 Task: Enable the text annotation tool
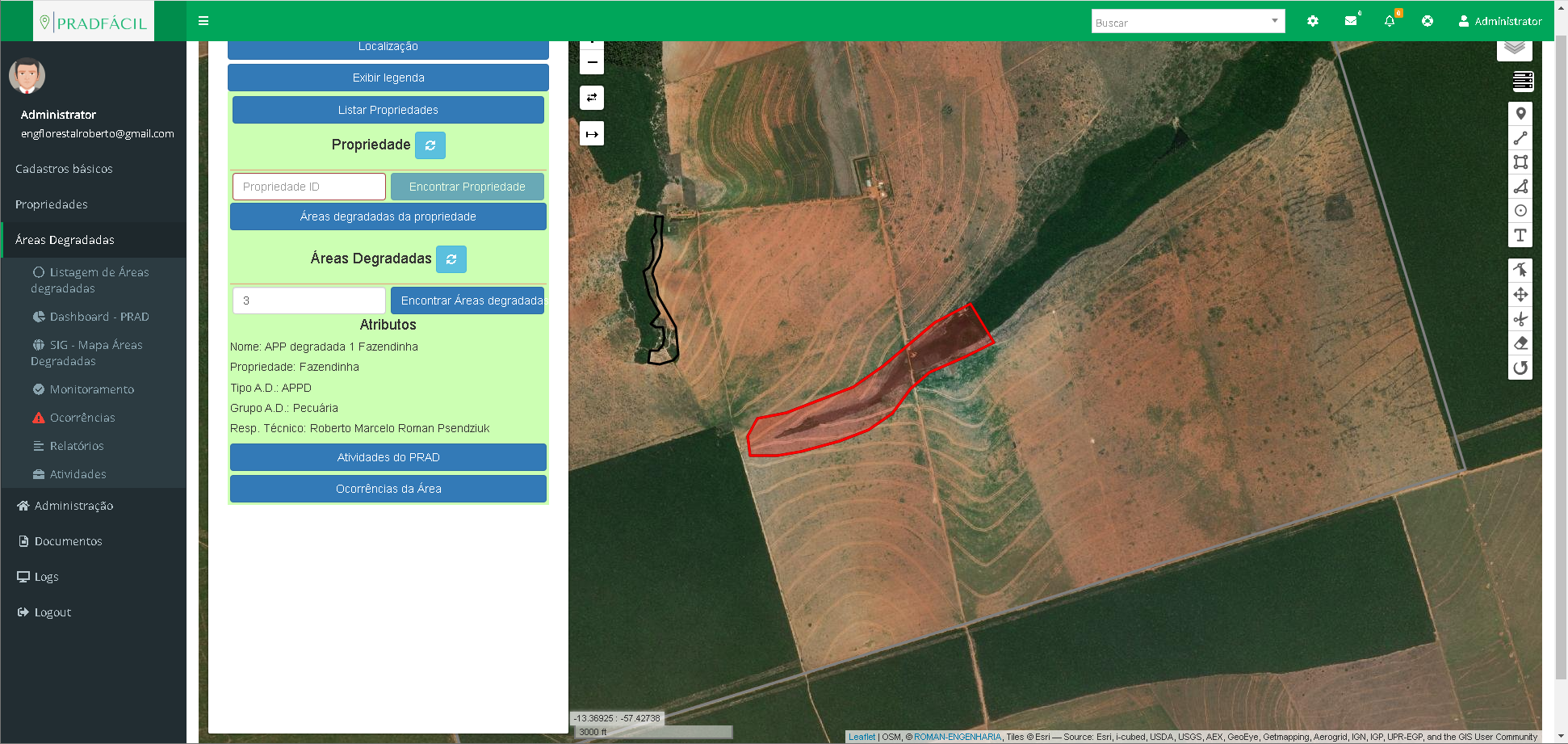1520,235
